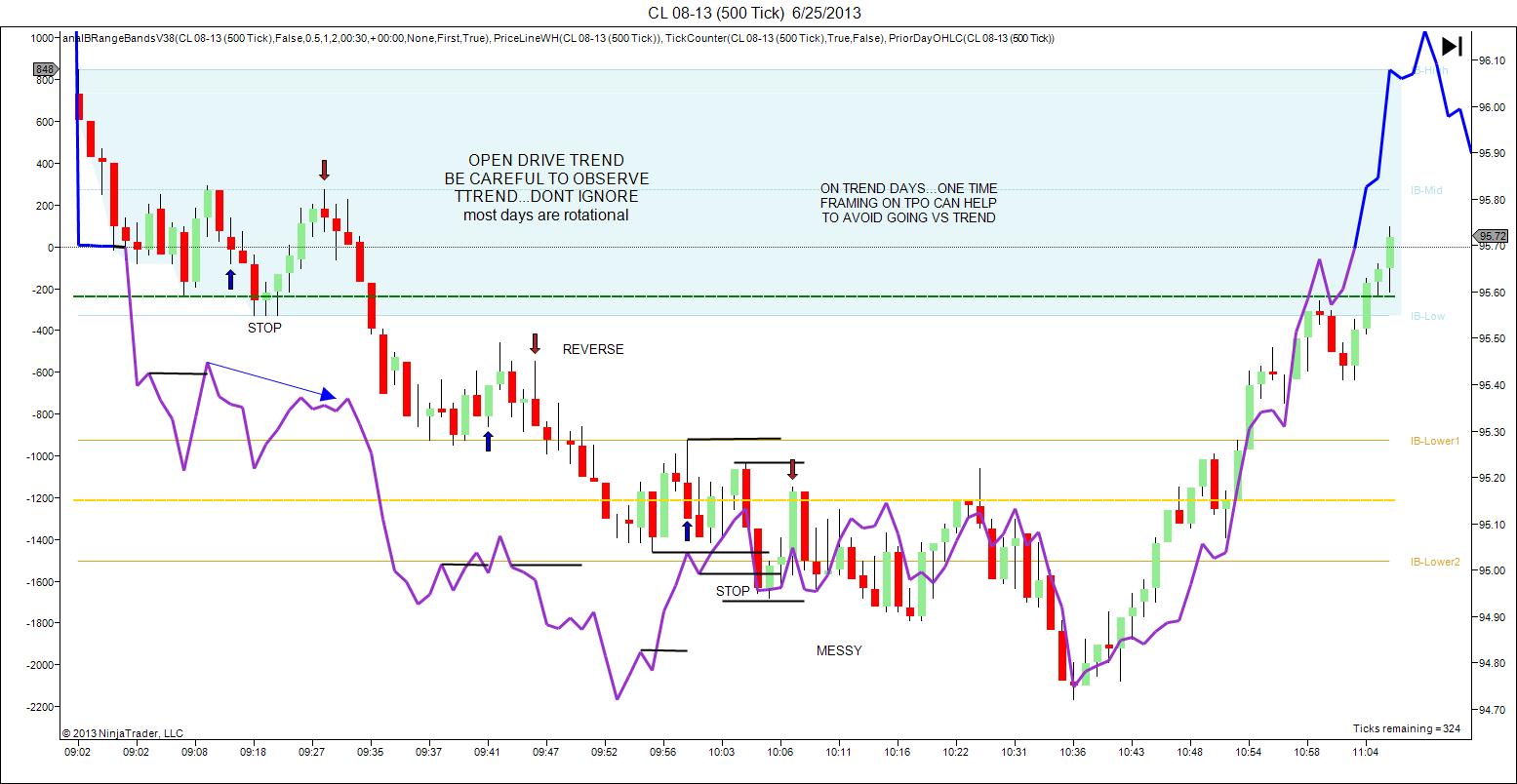Select the 848 marker on the left axis
This screenshot has height=784, width=1517.
tap(44, 69)
